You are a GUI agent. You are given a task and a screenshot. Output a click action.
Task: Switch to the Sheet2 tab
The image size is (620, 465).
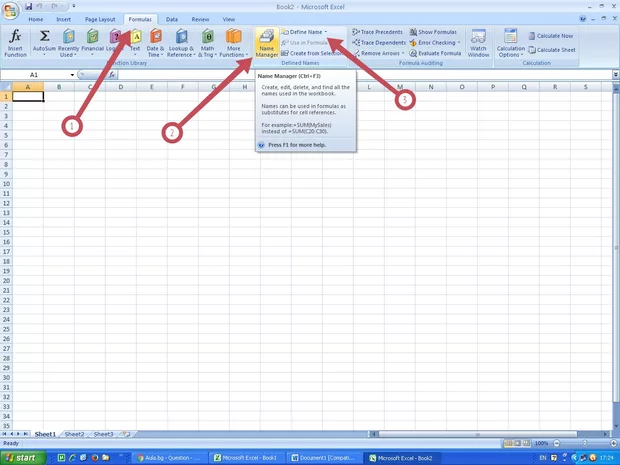click(74, 434)
